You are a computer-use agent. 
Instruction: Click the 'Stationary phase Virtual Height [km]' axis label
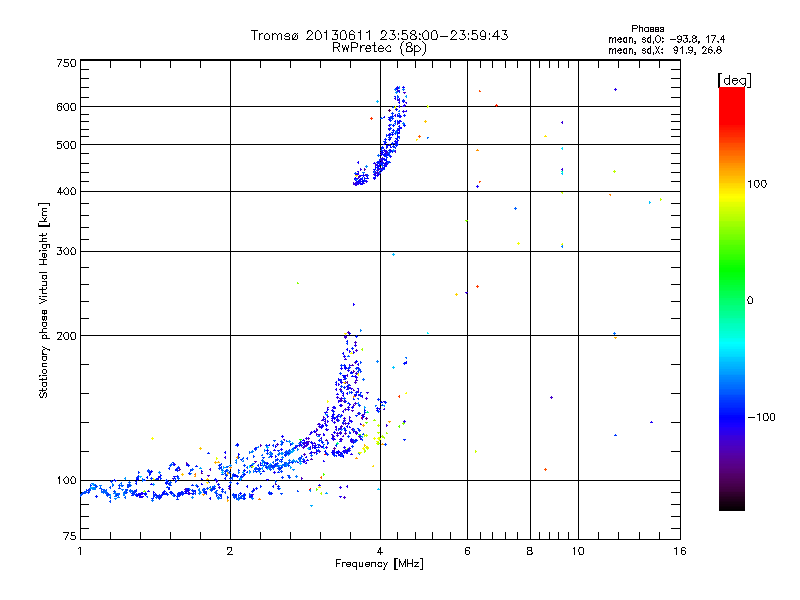click(x=43, y=300)
